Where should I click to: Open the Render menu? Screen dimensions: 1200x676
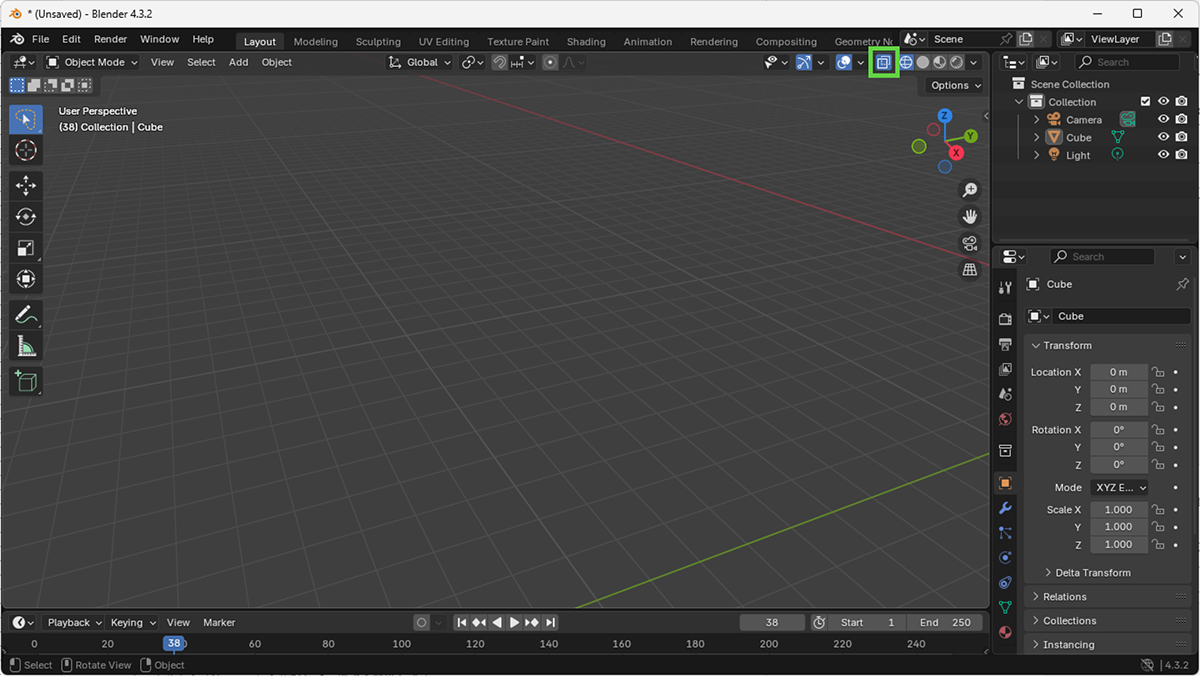pyautogui.click(x=110, y=39)
